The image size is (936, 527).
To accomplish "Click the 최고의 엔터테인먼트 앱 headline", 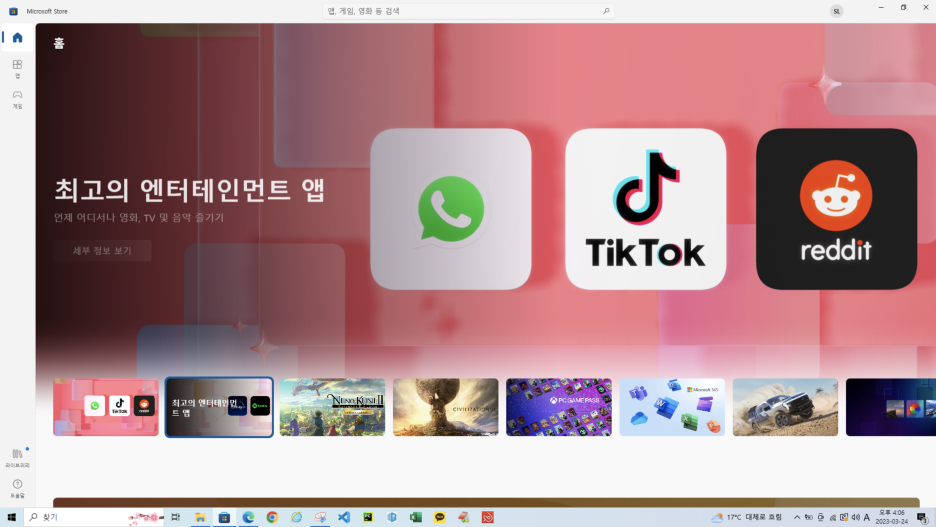I will (189, 190).
